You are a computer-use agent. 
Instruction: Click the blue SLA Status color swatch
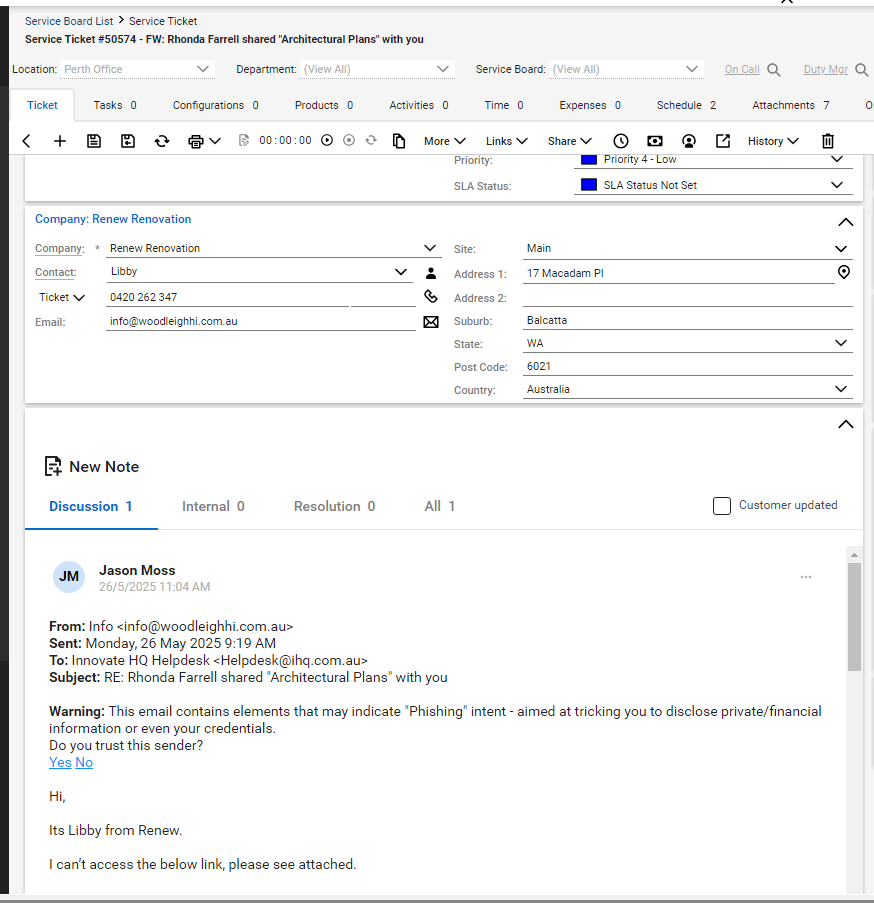[x=588, y=185]
